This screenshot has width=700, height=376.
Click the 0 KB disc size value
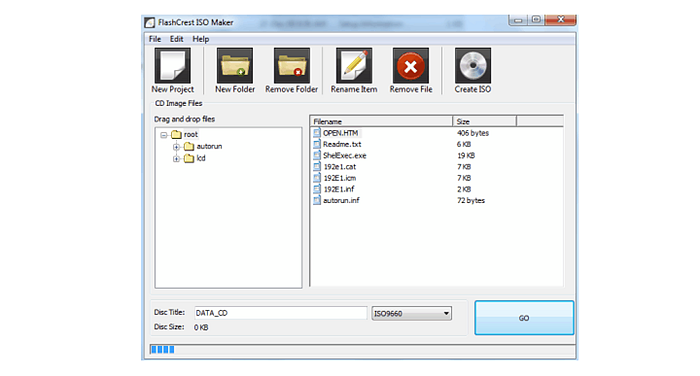[201, 327]
